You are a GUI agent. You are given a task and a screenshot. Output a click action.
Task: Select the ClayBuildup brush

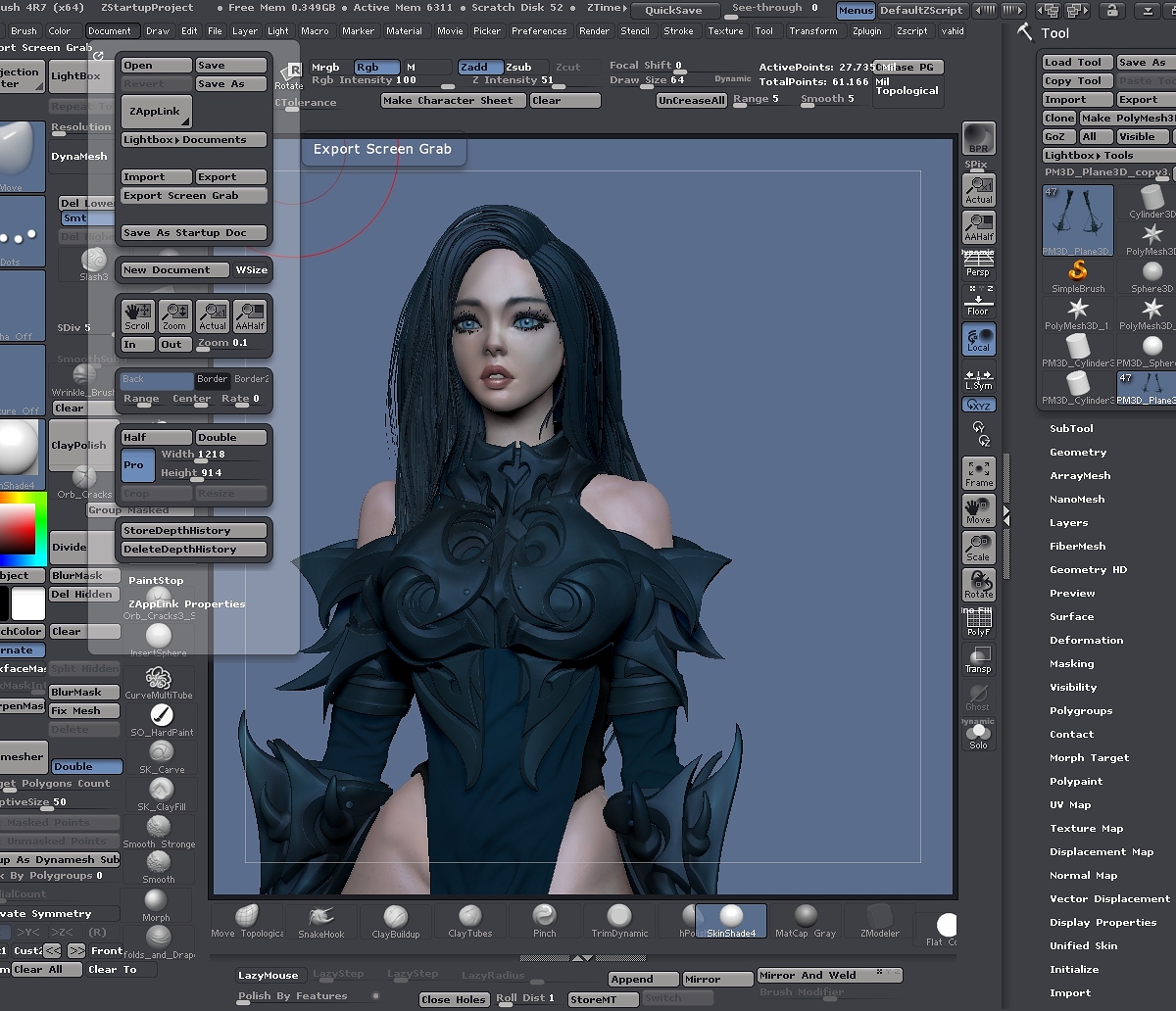(396, 921)
